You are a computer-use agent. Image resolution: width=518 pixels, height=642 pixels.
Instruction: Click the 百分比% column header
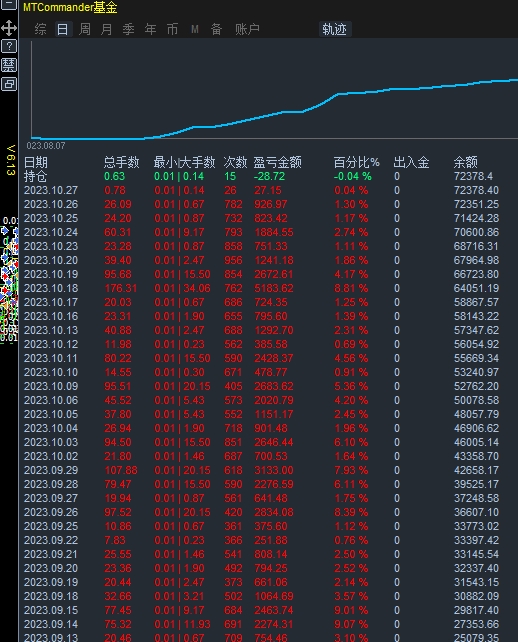[356, 163]
